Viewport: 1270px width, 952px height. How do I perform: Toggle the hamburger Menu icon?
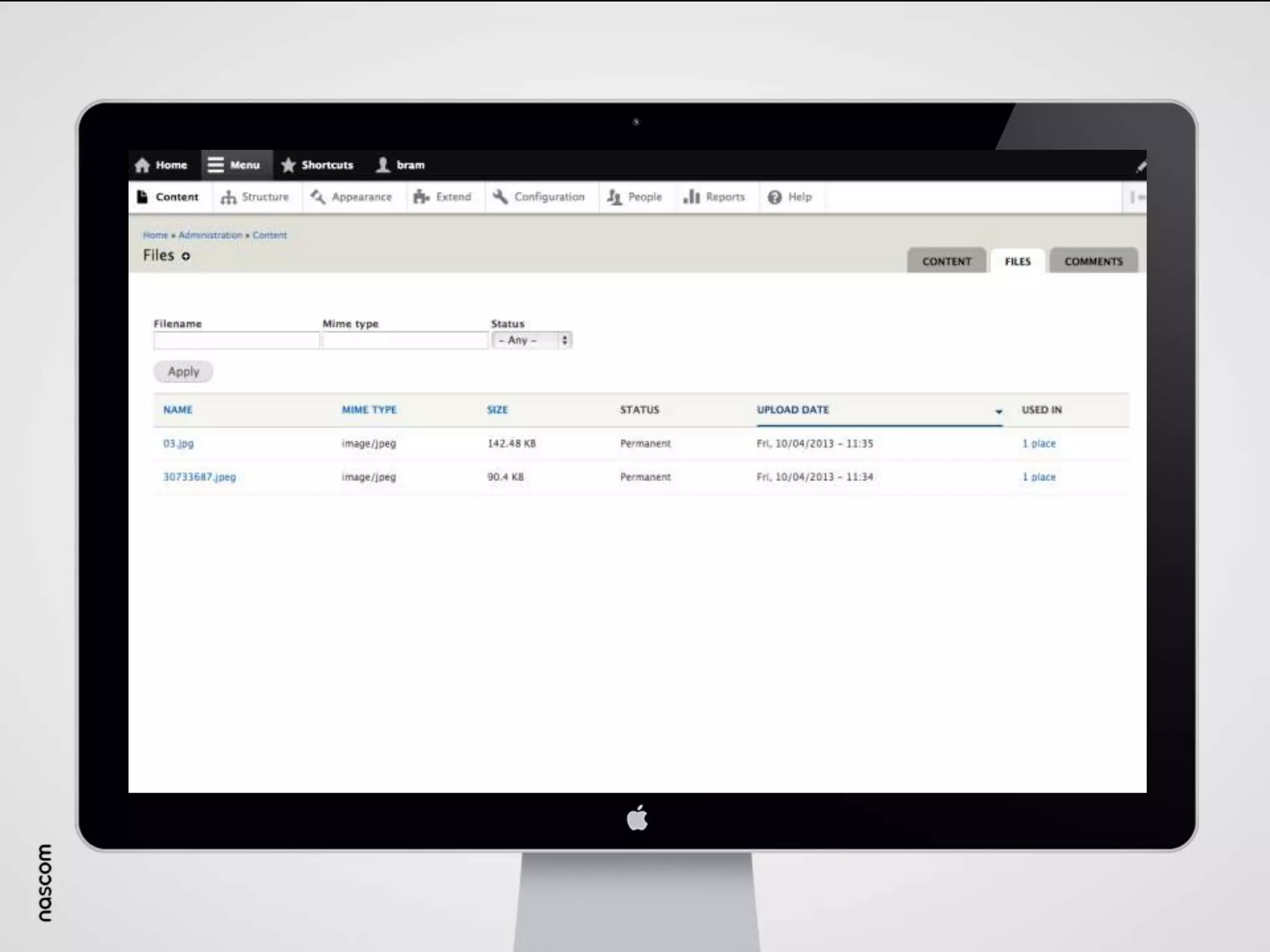[215, 165]
